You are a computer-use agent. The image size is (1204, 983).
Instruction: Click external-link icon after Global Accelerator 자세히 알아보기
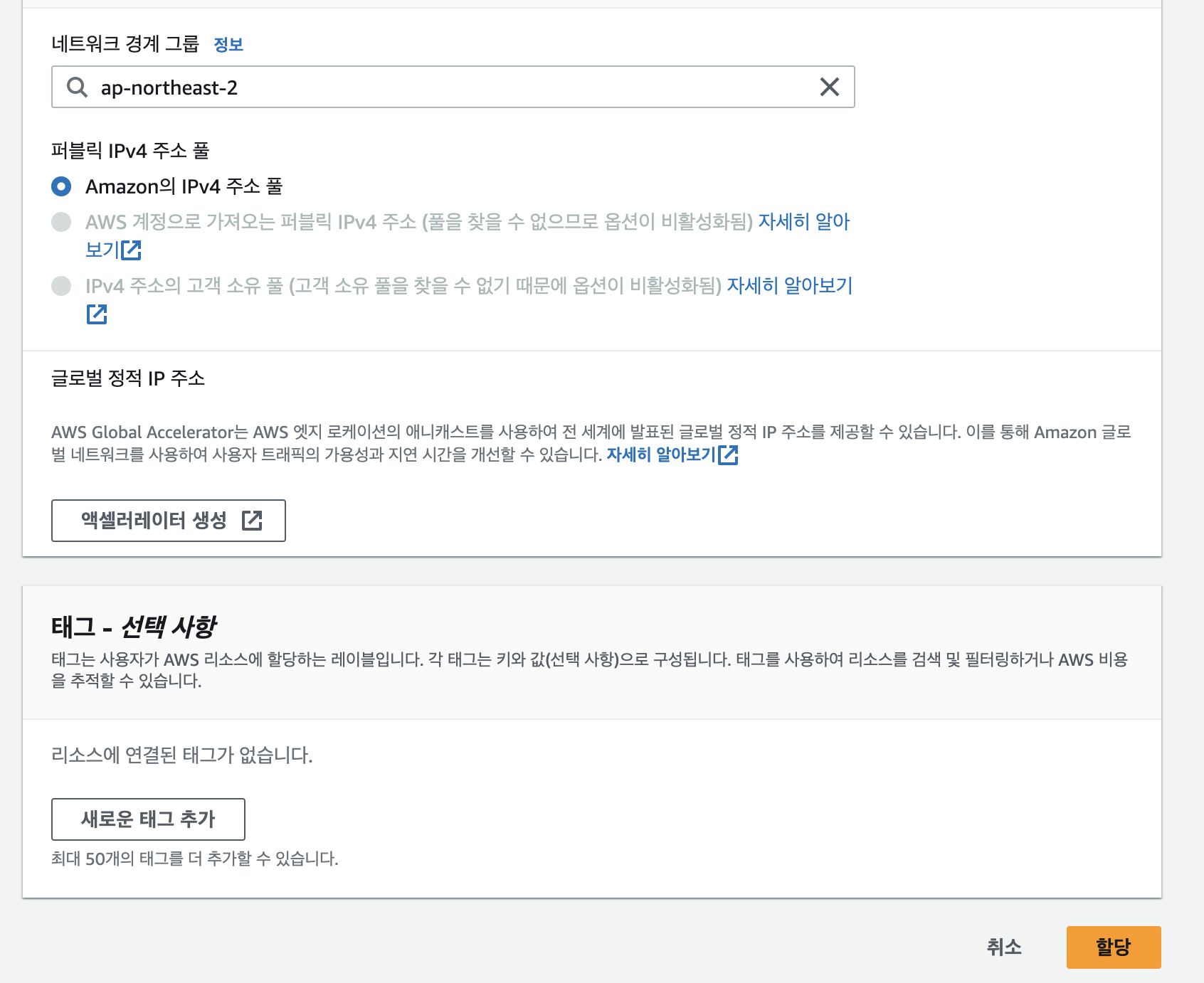pos(729,455)
